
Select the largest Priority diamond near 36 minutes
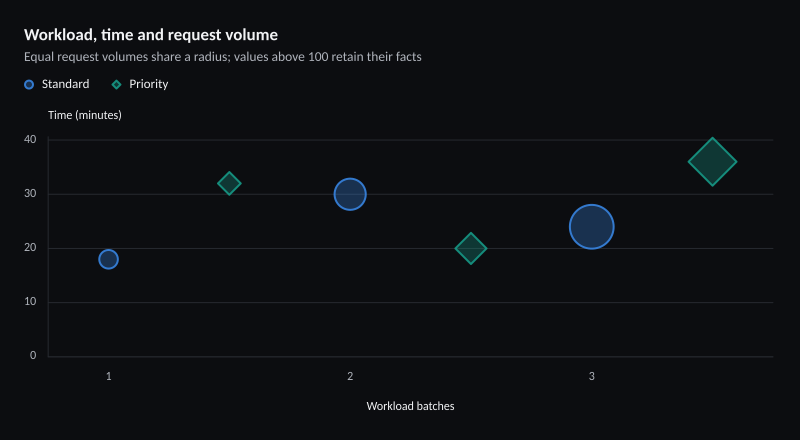click(712, 162)
